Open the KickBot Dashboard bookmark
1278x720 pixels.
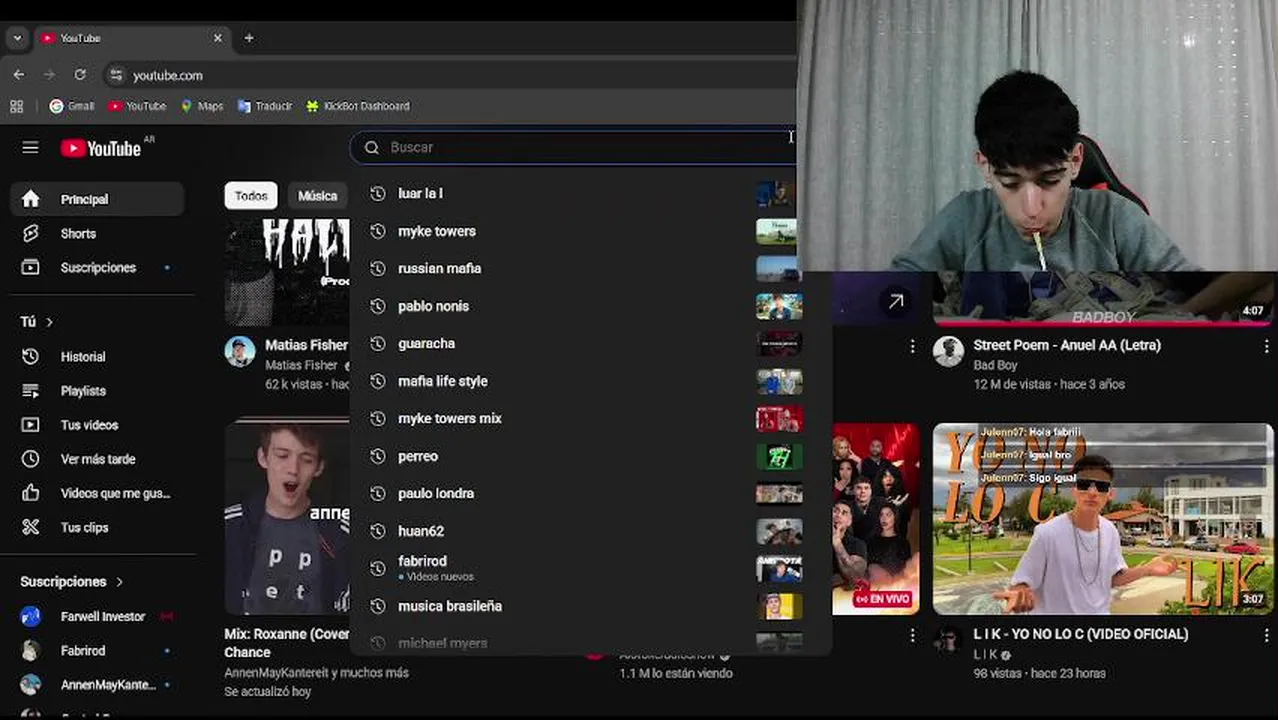[x=357, y=106]
